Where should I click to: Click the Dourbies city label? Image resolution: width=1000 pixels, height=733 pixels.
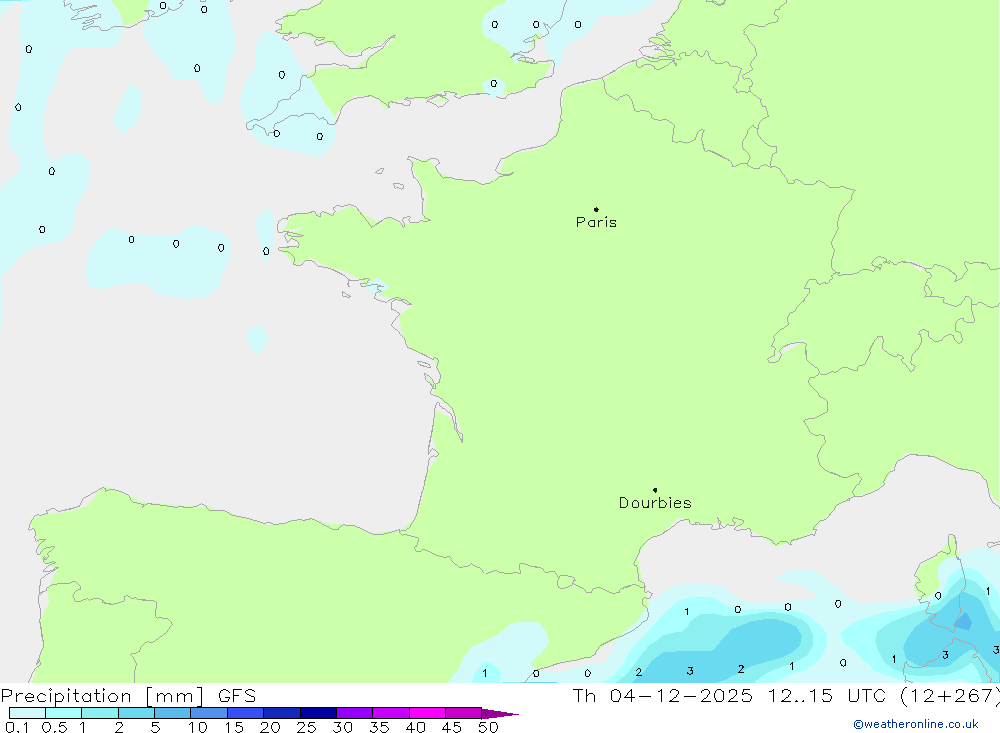[655, 503]
